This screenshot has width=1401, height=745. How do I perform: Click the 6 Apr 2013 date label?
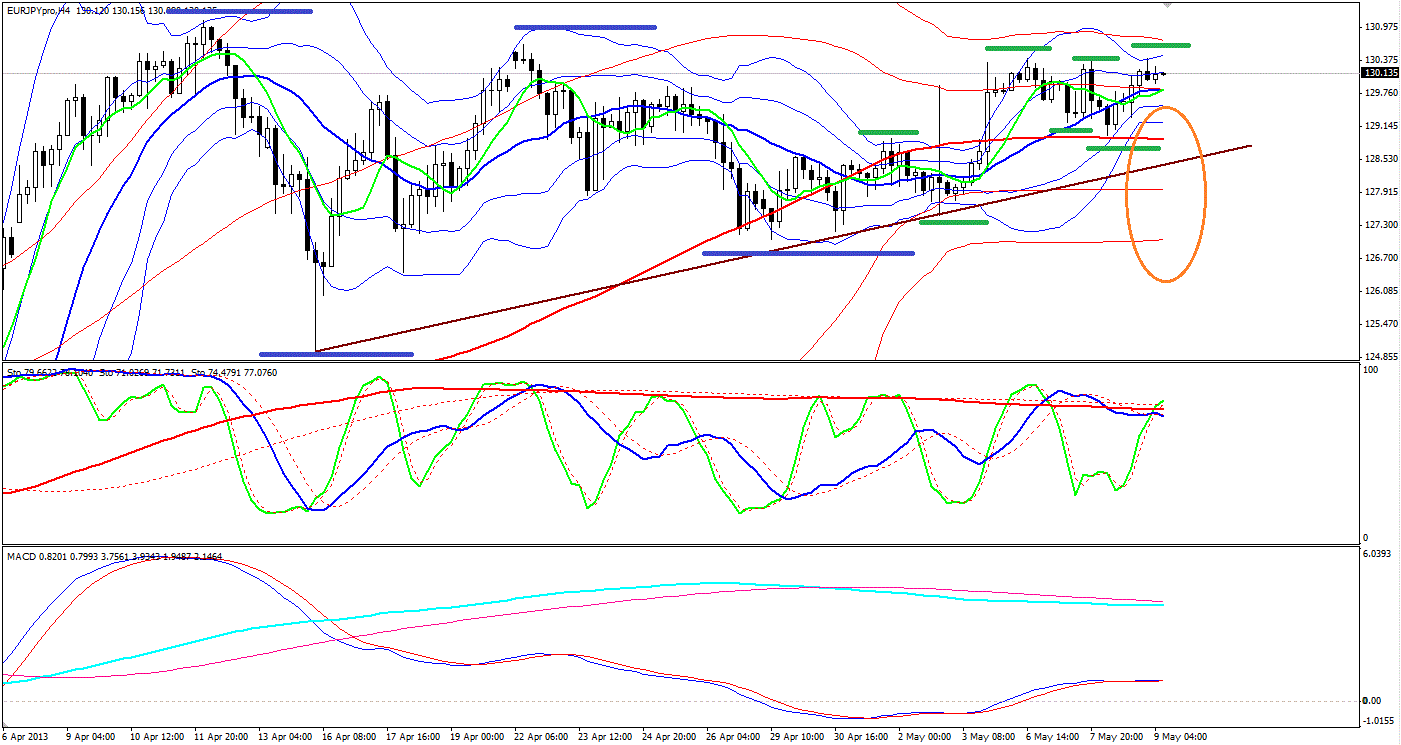click(x=28, y=736)
